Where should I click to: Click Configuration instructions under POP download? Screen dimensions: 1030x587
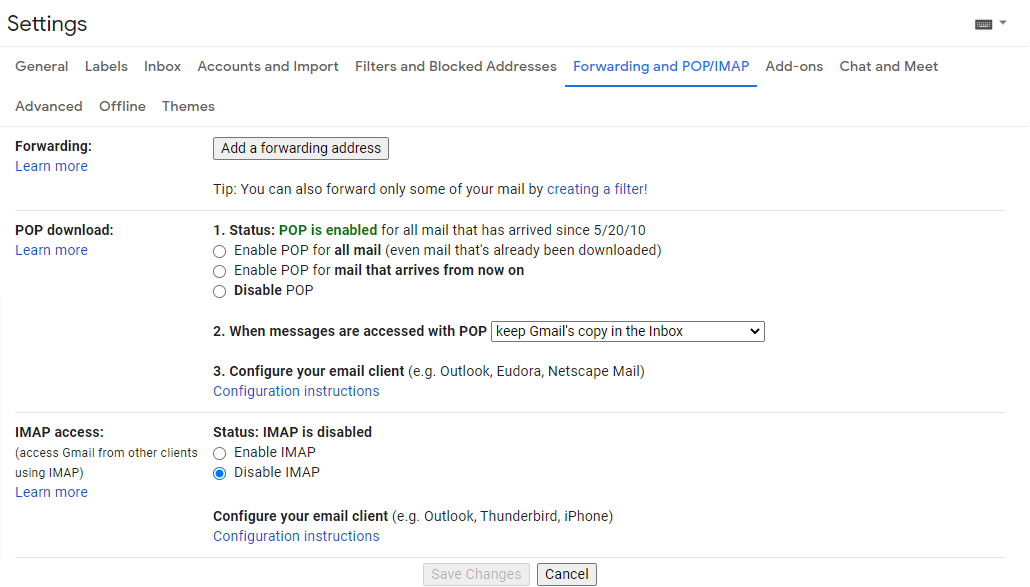click(x=296, y=391)
